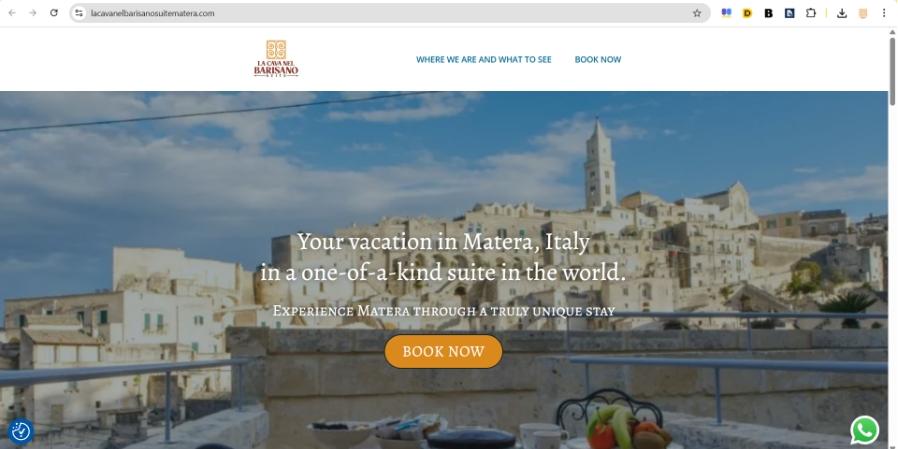This screenshot has width=898, height=449.
Task: Click the page vertical scrollbar thumb
Action: pyautogui.click(x=892, y=71)
